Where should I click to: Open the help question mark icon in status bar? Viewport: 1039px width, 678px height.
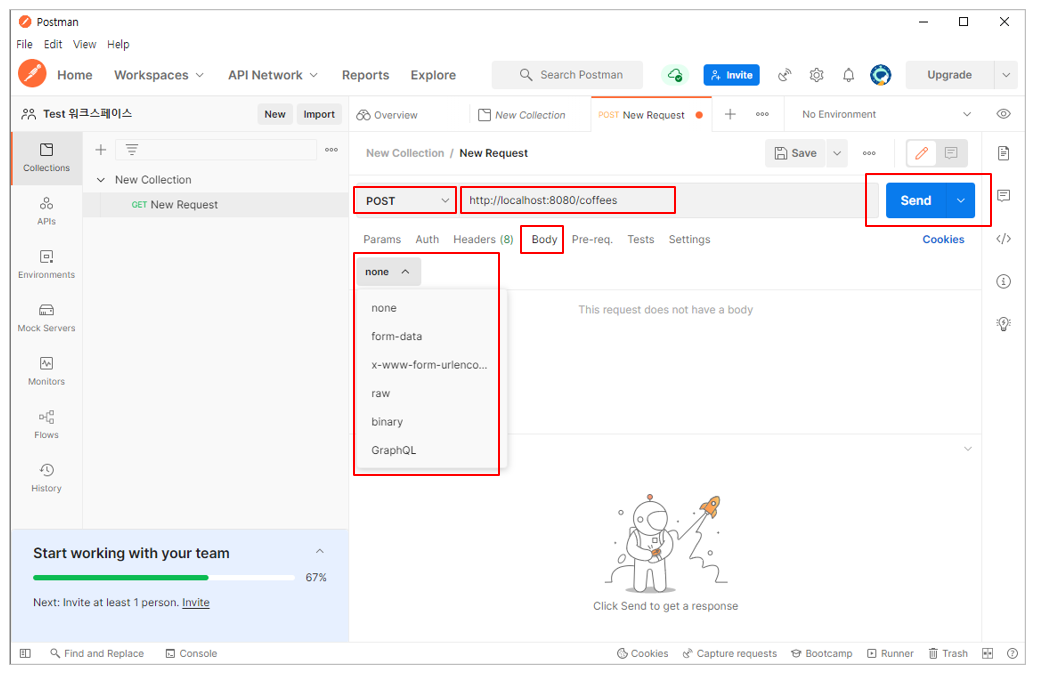1012,653
